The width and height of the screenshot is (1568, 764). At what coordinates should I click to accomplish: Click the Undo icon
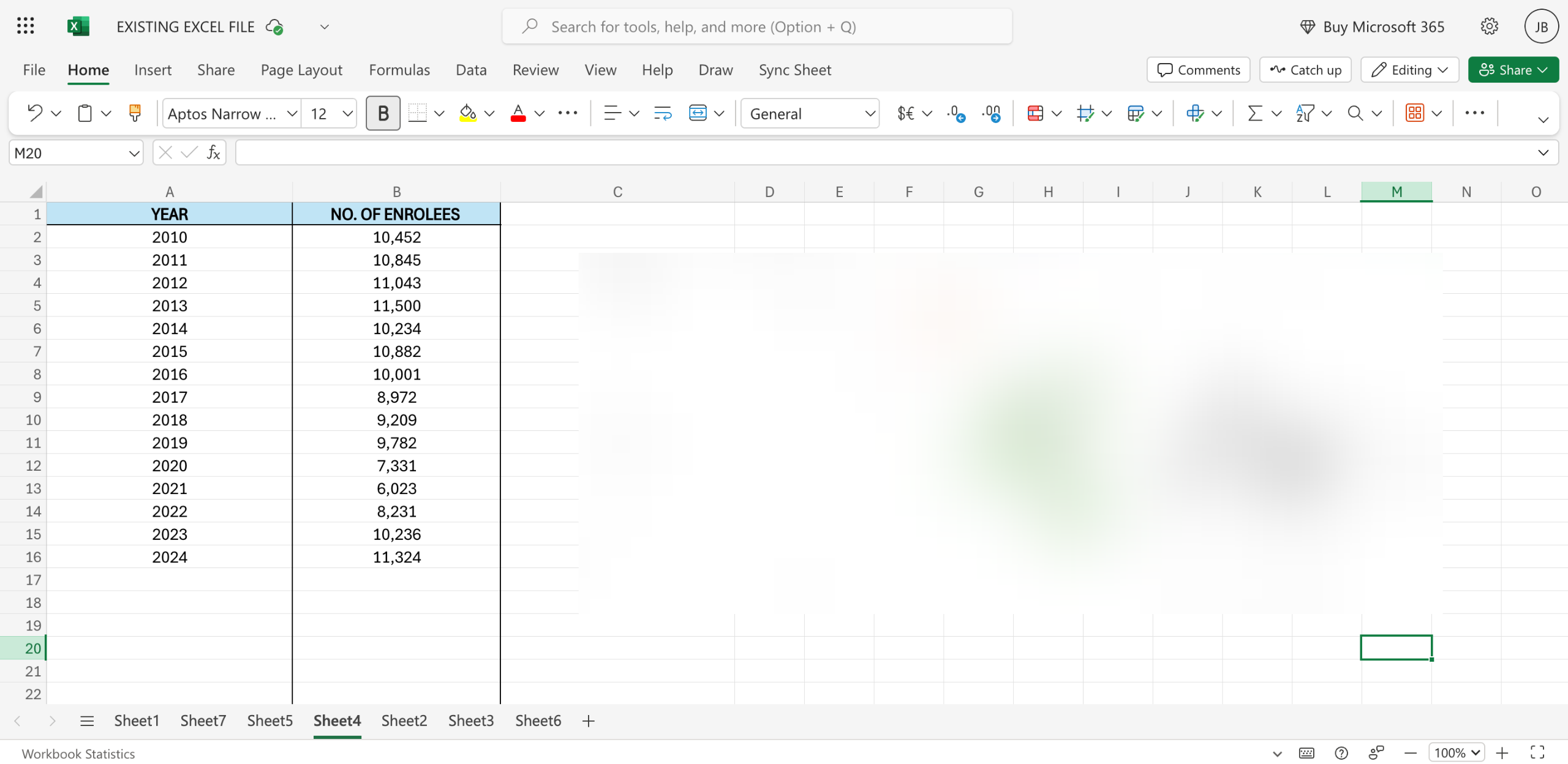coord(35,113)
